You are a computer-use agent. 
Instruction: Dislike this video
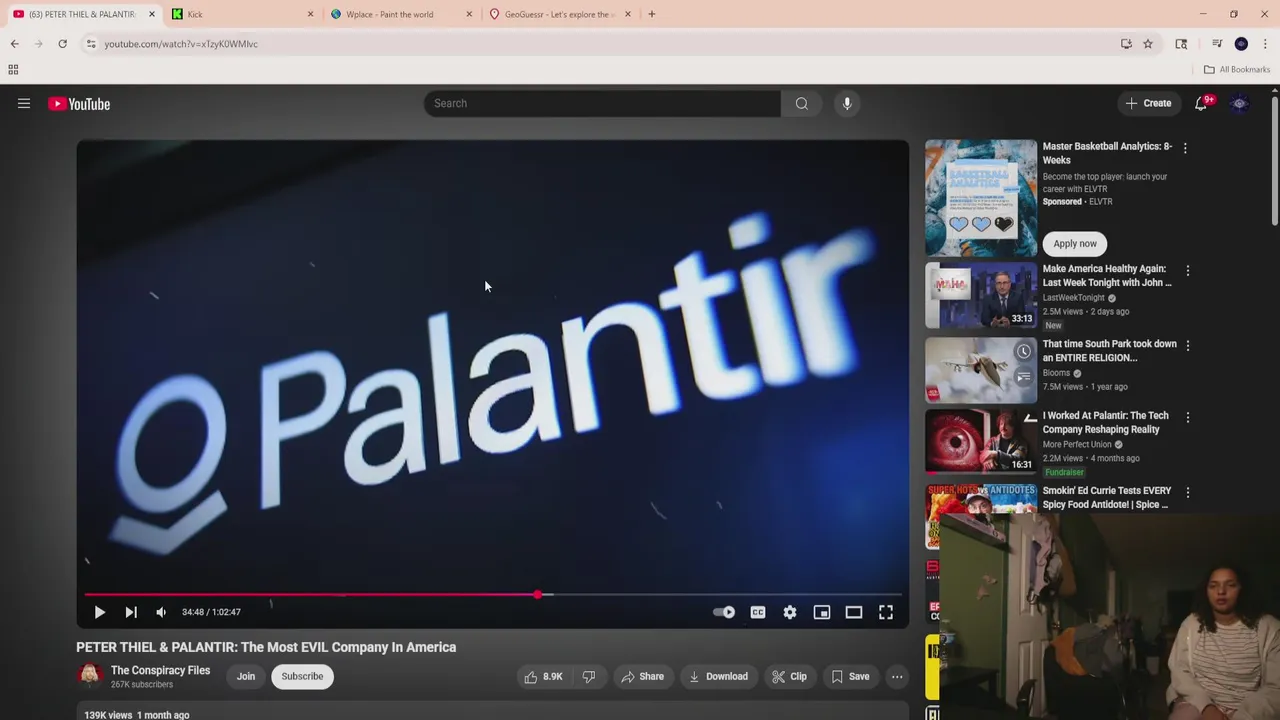click(589, 677)
